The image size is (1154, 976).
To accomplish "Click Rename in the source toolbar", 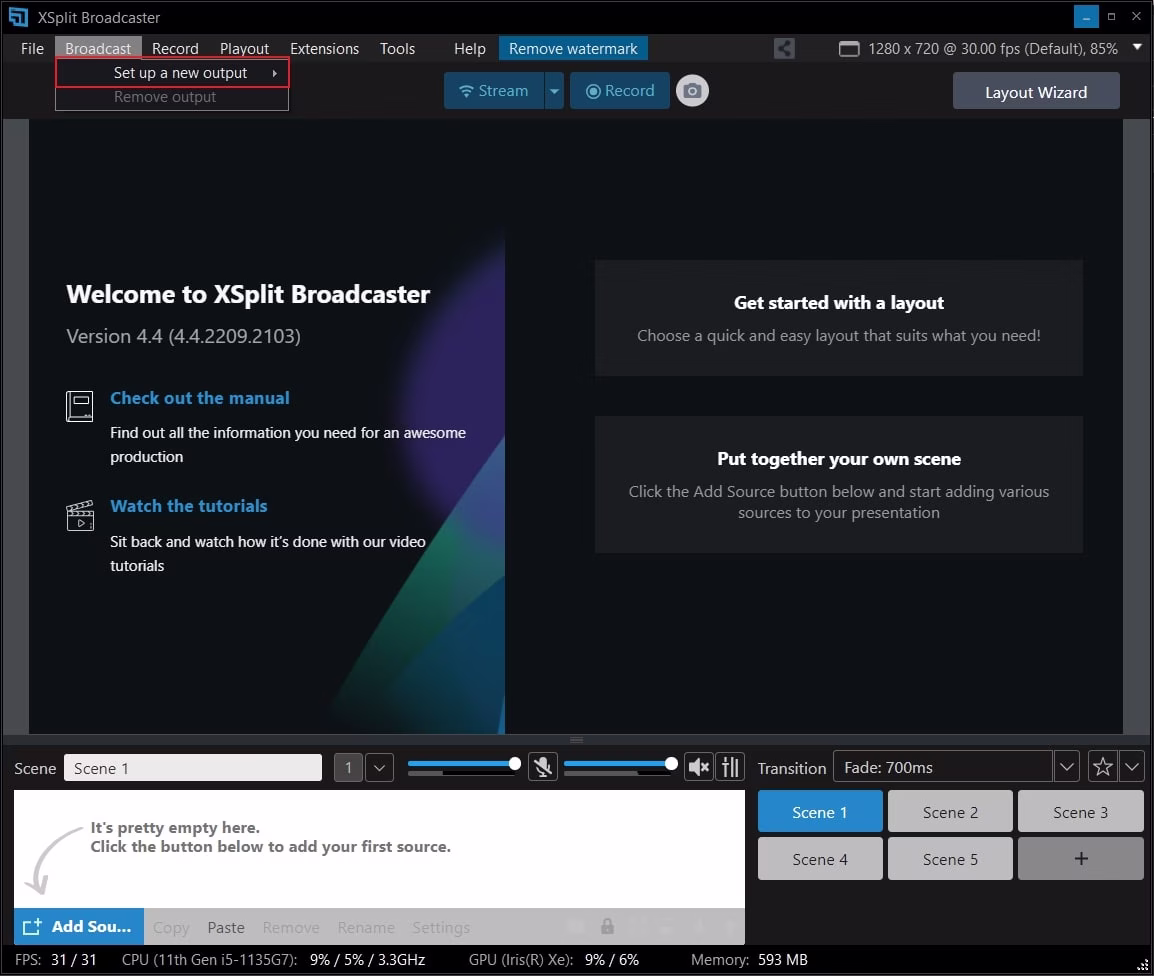I will tap(366, 927).
